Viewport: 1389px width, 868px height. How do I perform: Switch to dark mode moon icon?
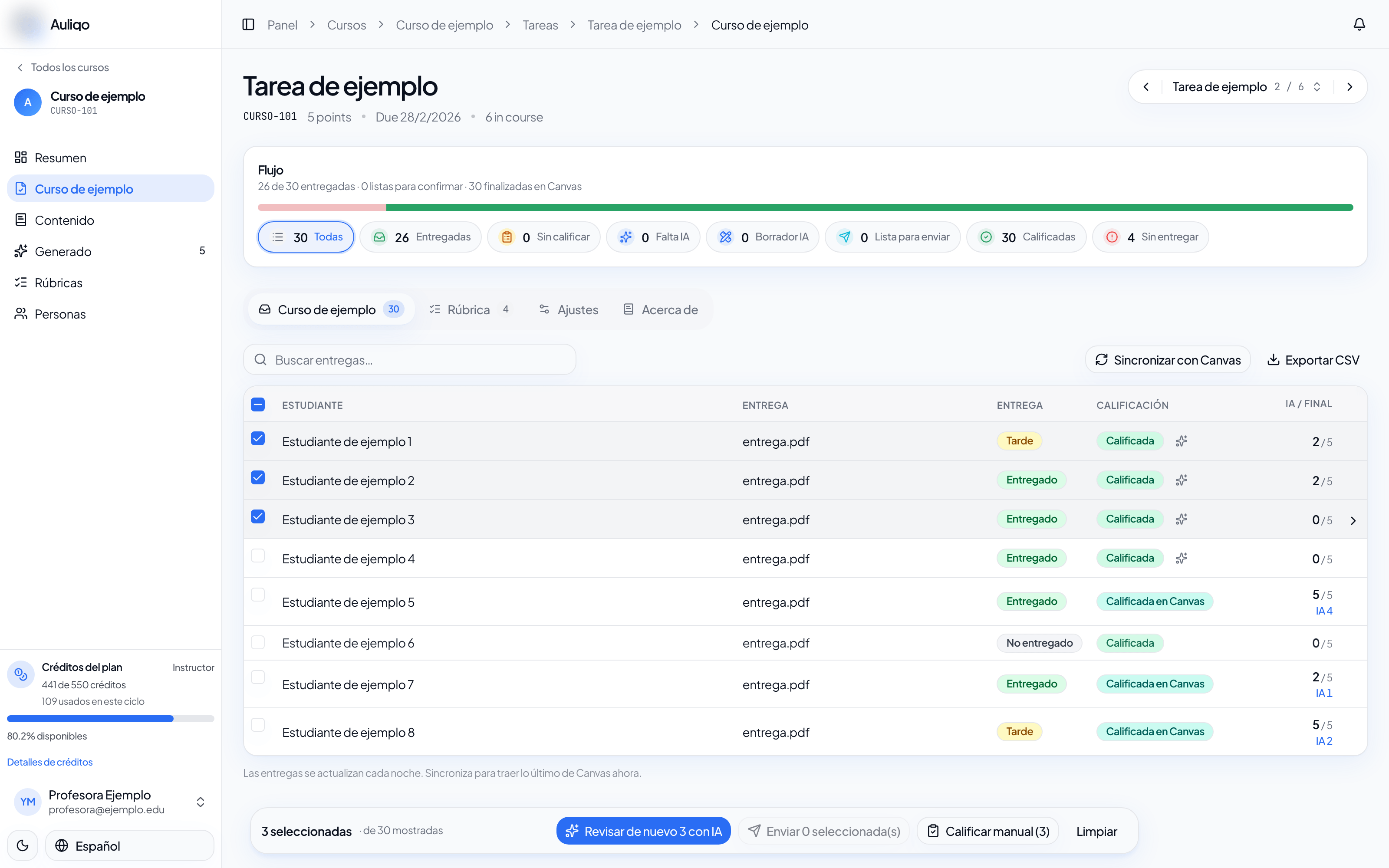point(23,845)
